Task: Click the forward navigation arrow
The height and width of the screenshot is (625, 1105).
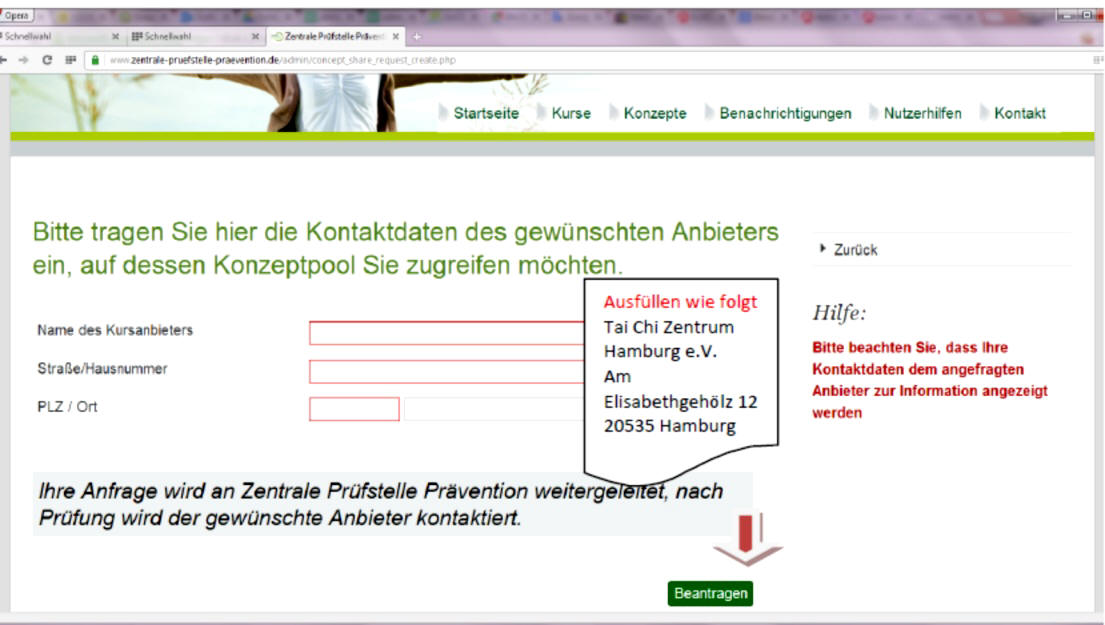Action: [25, 61]
